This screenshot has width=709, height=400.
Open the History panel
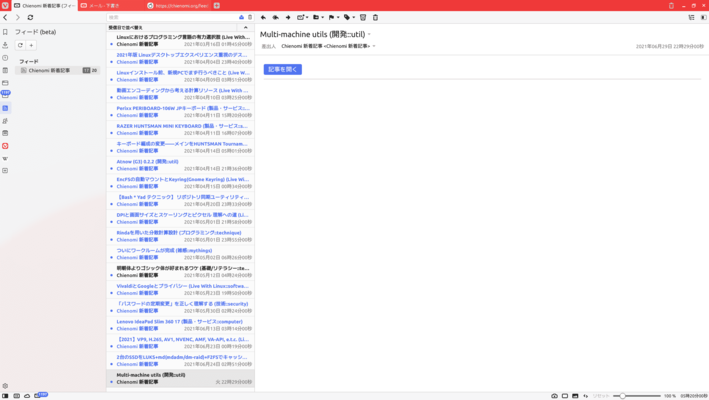click(x=5, y=57)
